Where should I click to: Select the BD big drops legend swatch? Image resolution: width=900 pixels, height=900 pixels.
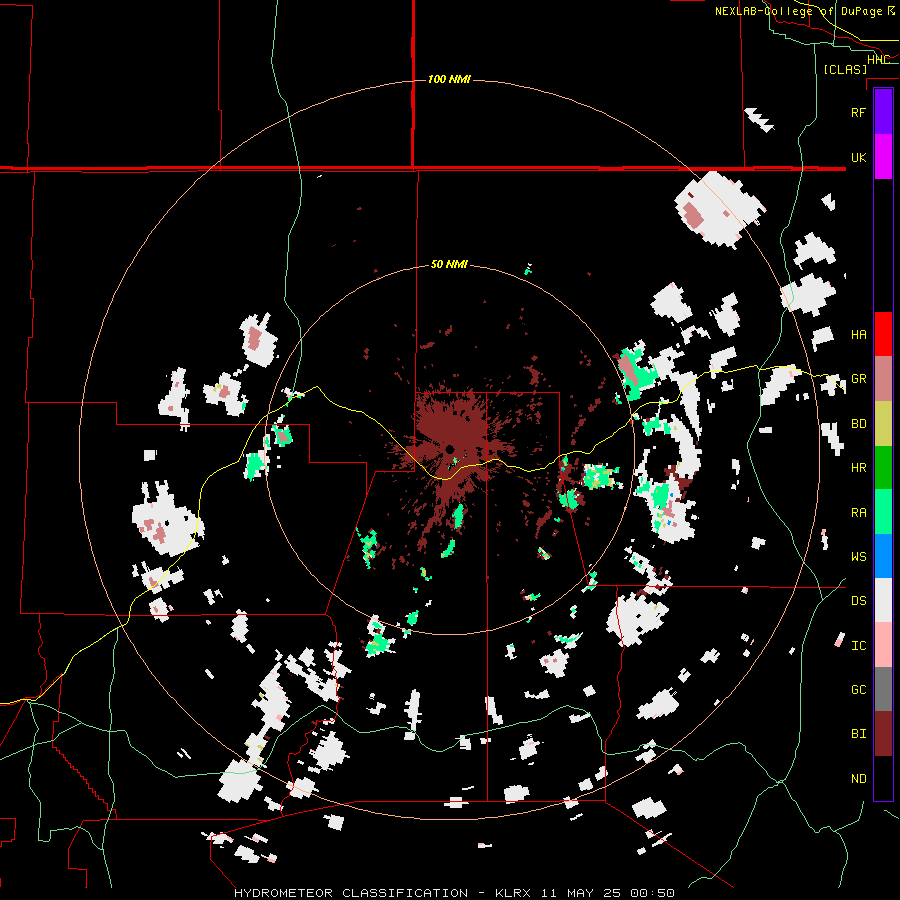click(x=883, y=423)
